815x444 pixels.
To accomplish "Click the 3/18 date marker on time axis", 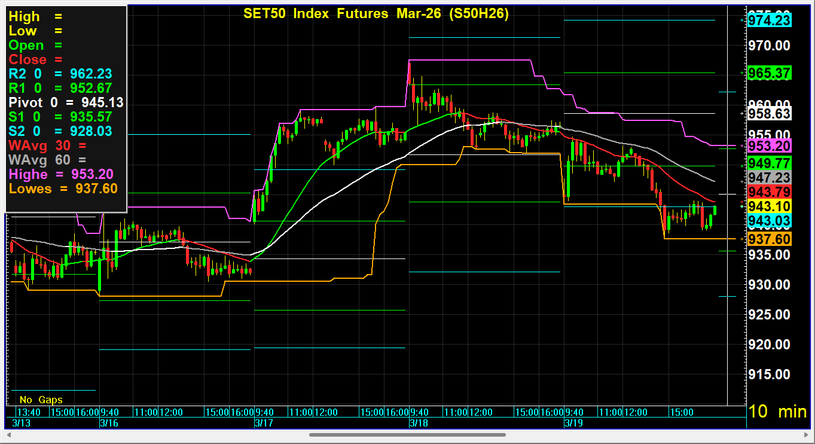I will pos(418,422).
